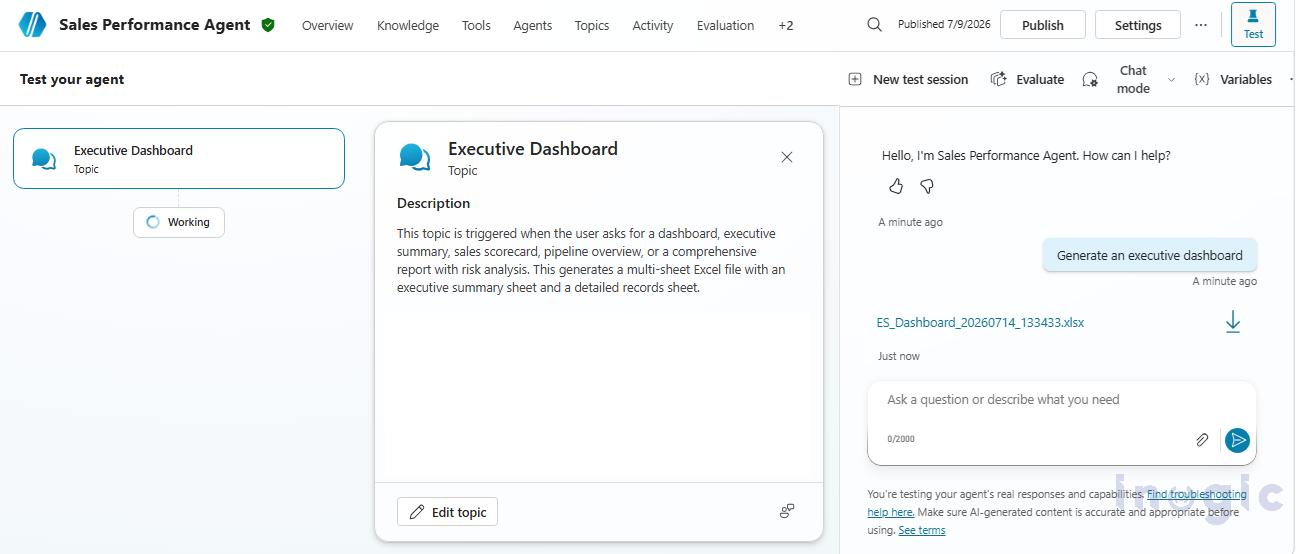
Task: Click the Chat mode icon
Action: pyautogui.click(x=1090, y=80)
